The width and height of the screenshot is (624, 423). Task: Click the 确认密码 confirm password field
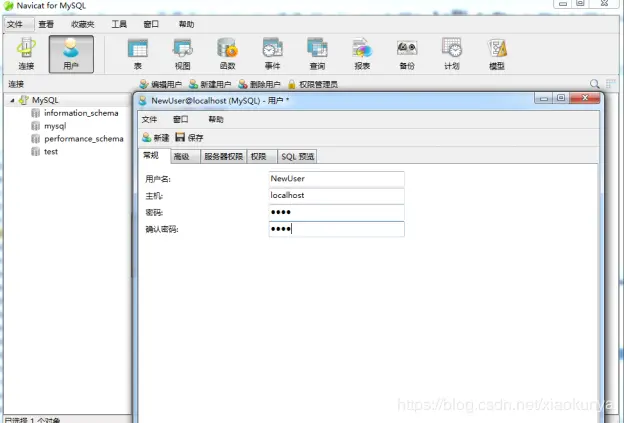337,229
